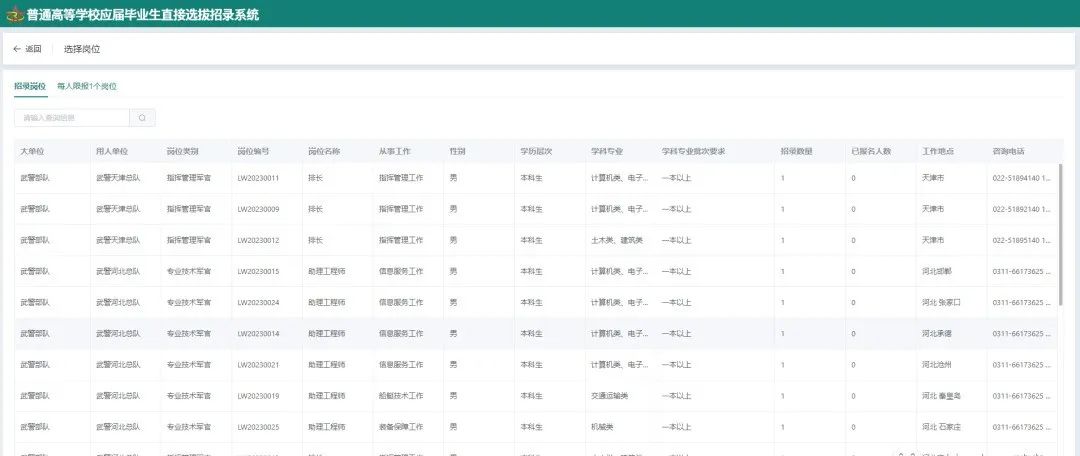The height and width of the screenshot is (456, 1080).
Task: Click the 返回 back arrow
Action: (27, 49)
